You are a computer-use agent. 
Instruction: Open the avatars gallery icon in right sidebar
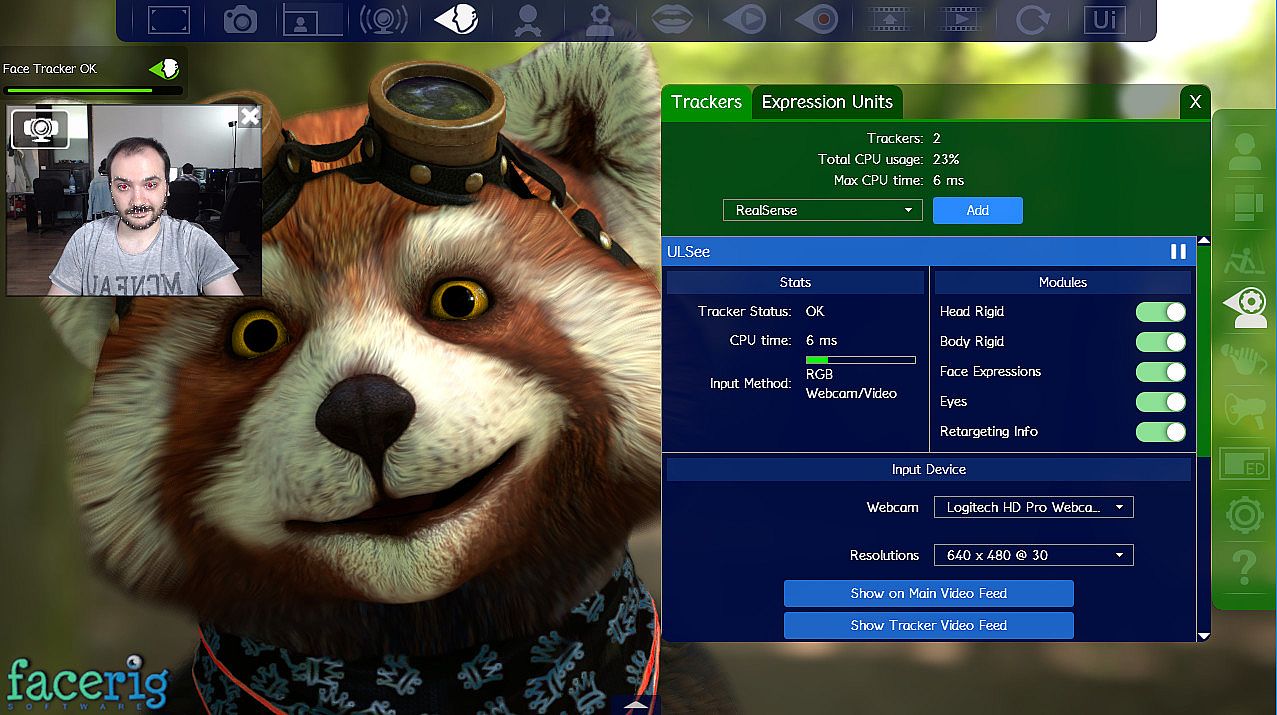tap(1245, 151)
